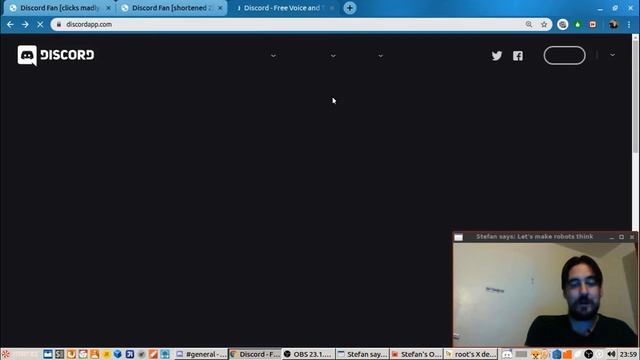Click the round white-ringed extension icon
640x360 pixels.
click(563, 24)
